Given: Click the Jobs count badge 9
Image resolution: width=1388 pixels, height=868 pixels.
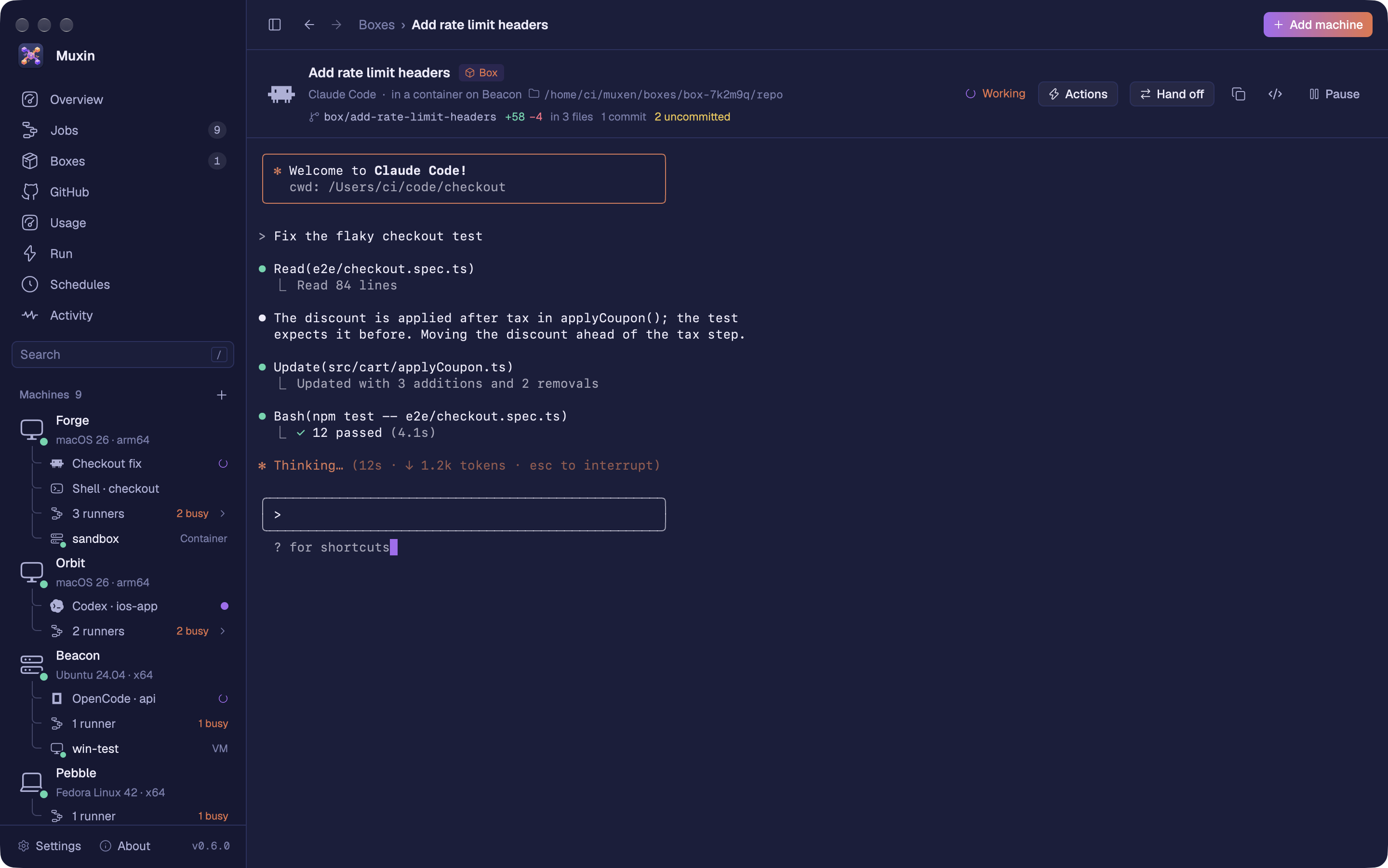Looking at the screenshot, I should click(217, 131).
